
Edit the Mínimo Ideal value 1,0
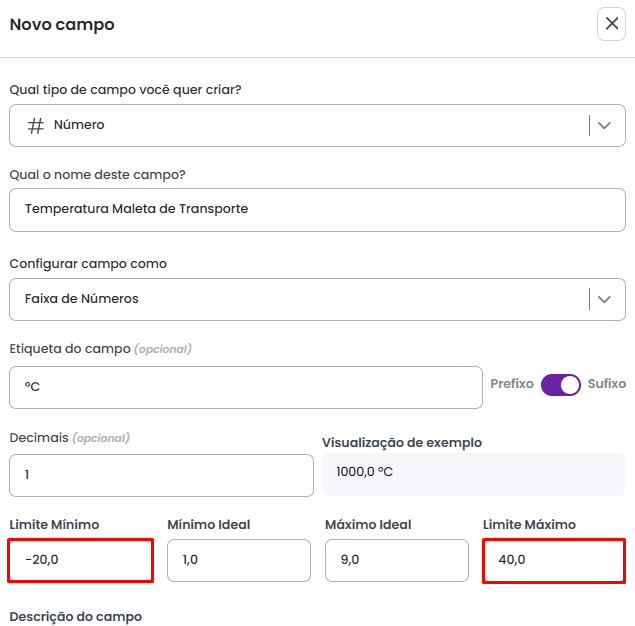pyautogui.click(x=238, y=561)
